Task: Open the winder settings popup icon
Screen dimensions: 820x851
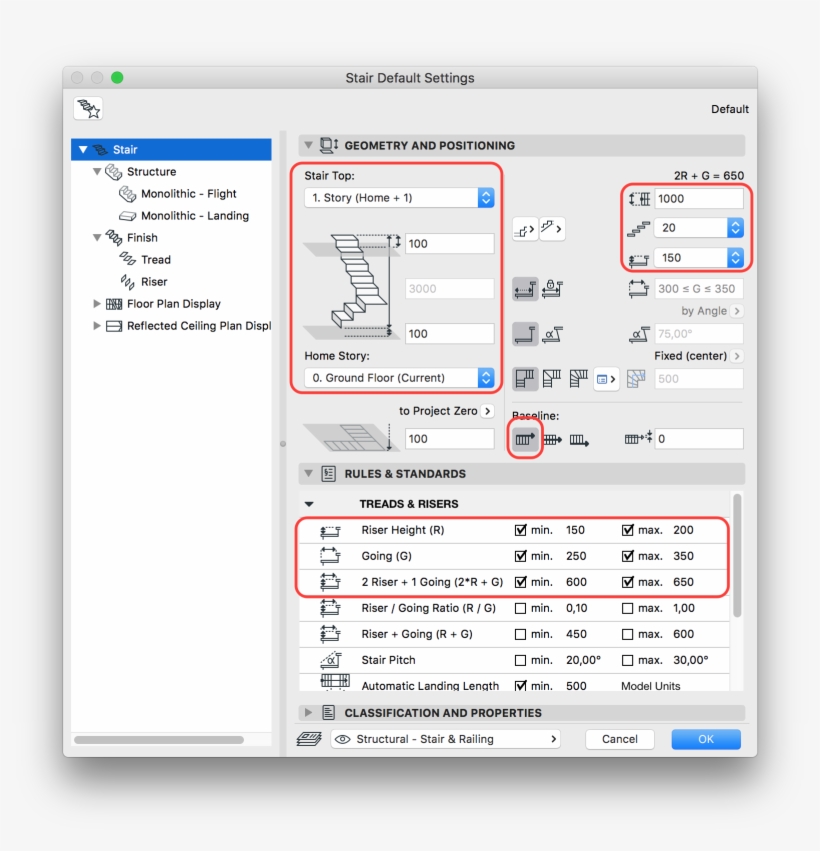Action: coord(606,378)
